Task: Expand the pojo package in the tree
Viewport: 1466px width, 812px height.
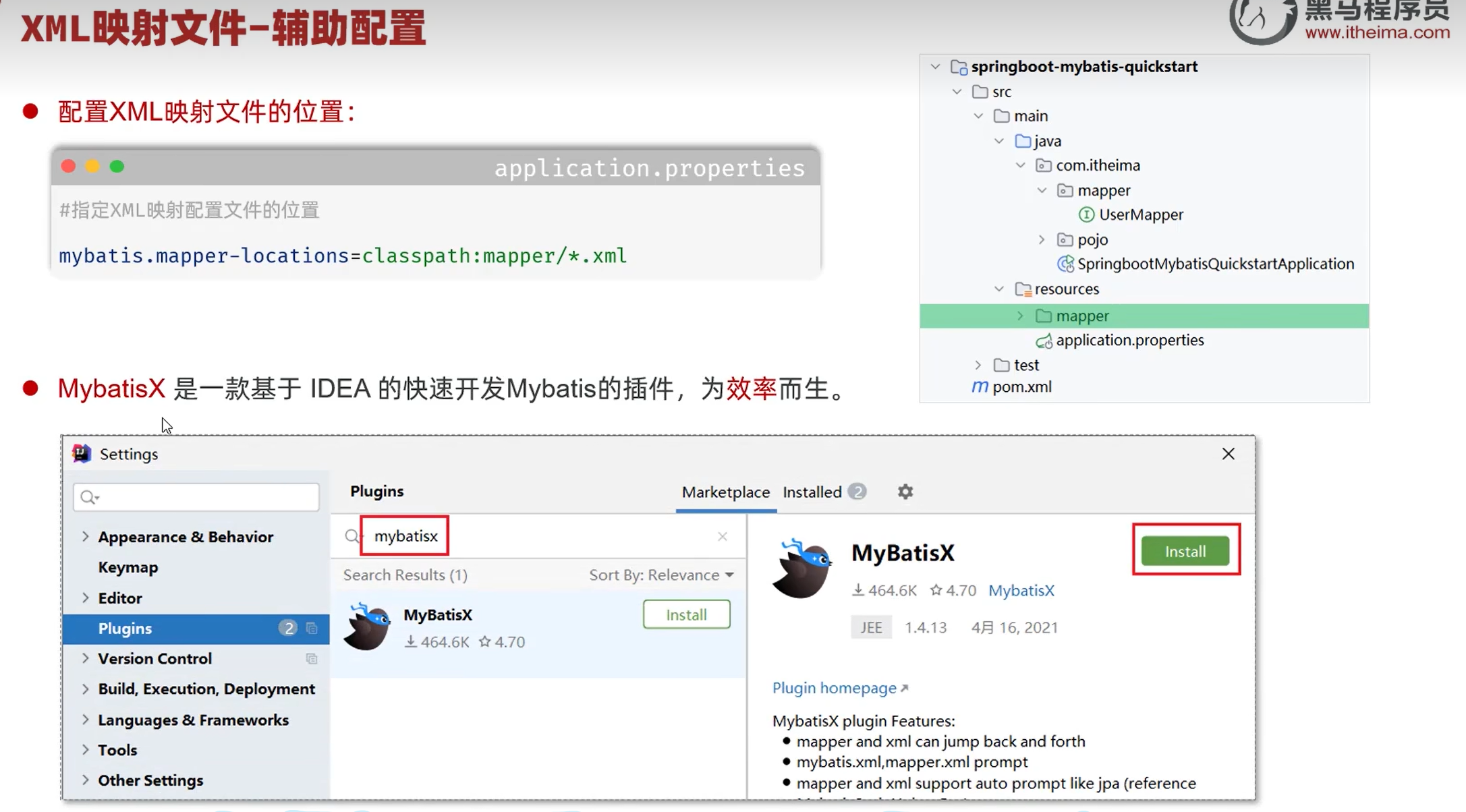Action: (1042, 239)
